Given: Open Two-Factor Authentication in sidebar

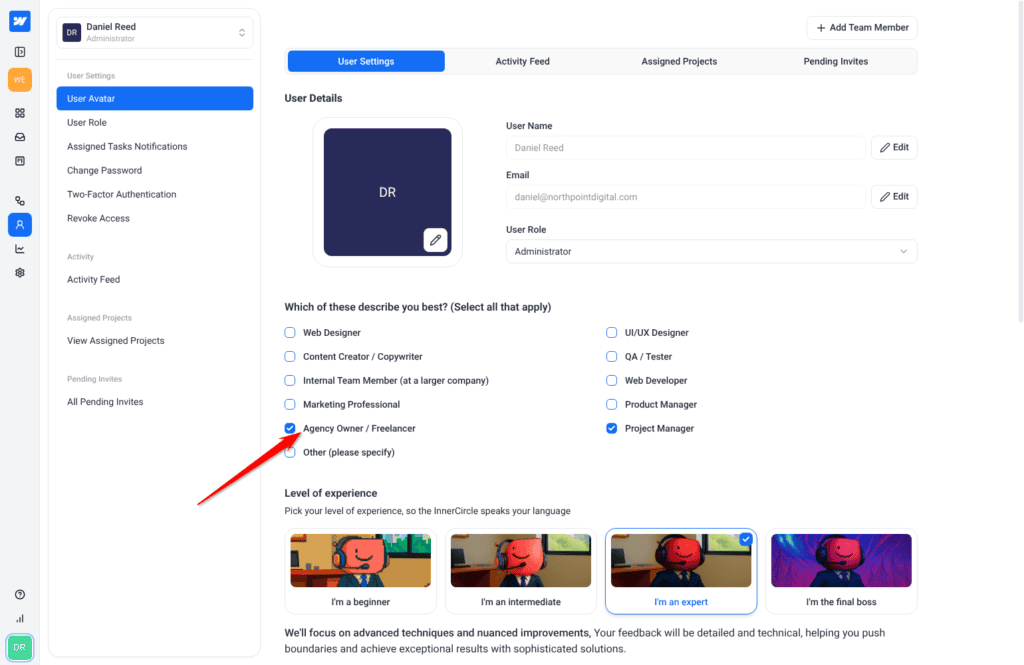Looking at the screenshot, I should (121, 195).
